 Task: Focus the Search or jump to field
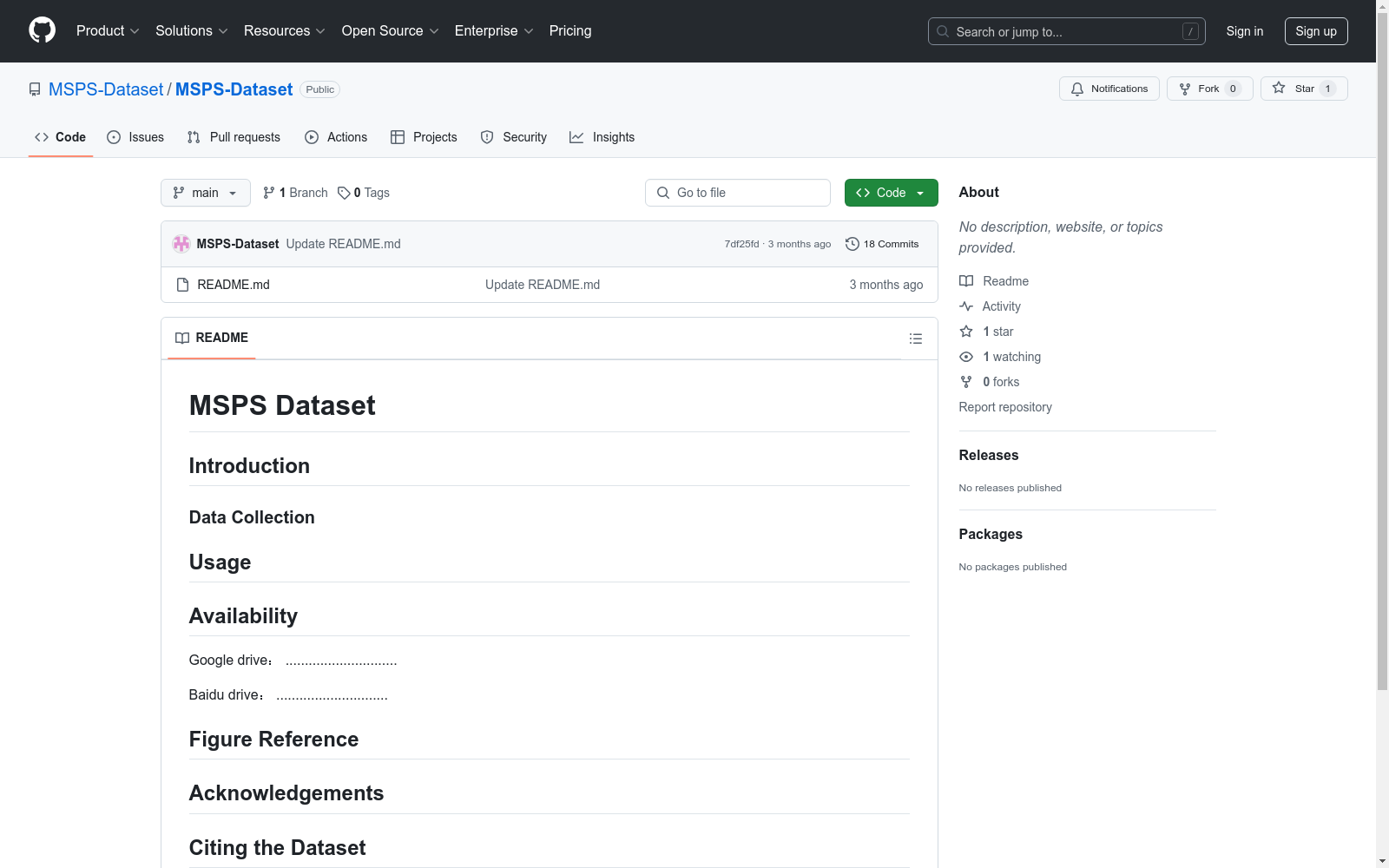1066,31
